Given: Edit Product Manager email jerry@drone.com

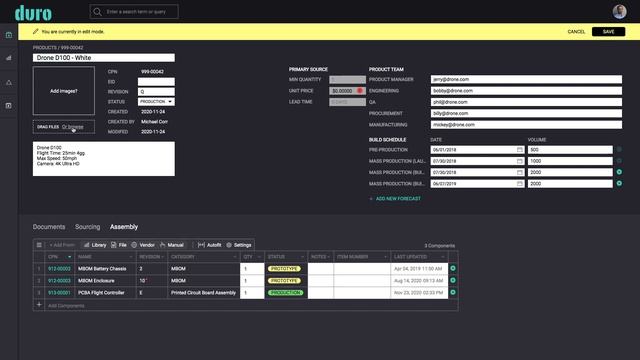Looking at the screenshot, I should (526, 79).
